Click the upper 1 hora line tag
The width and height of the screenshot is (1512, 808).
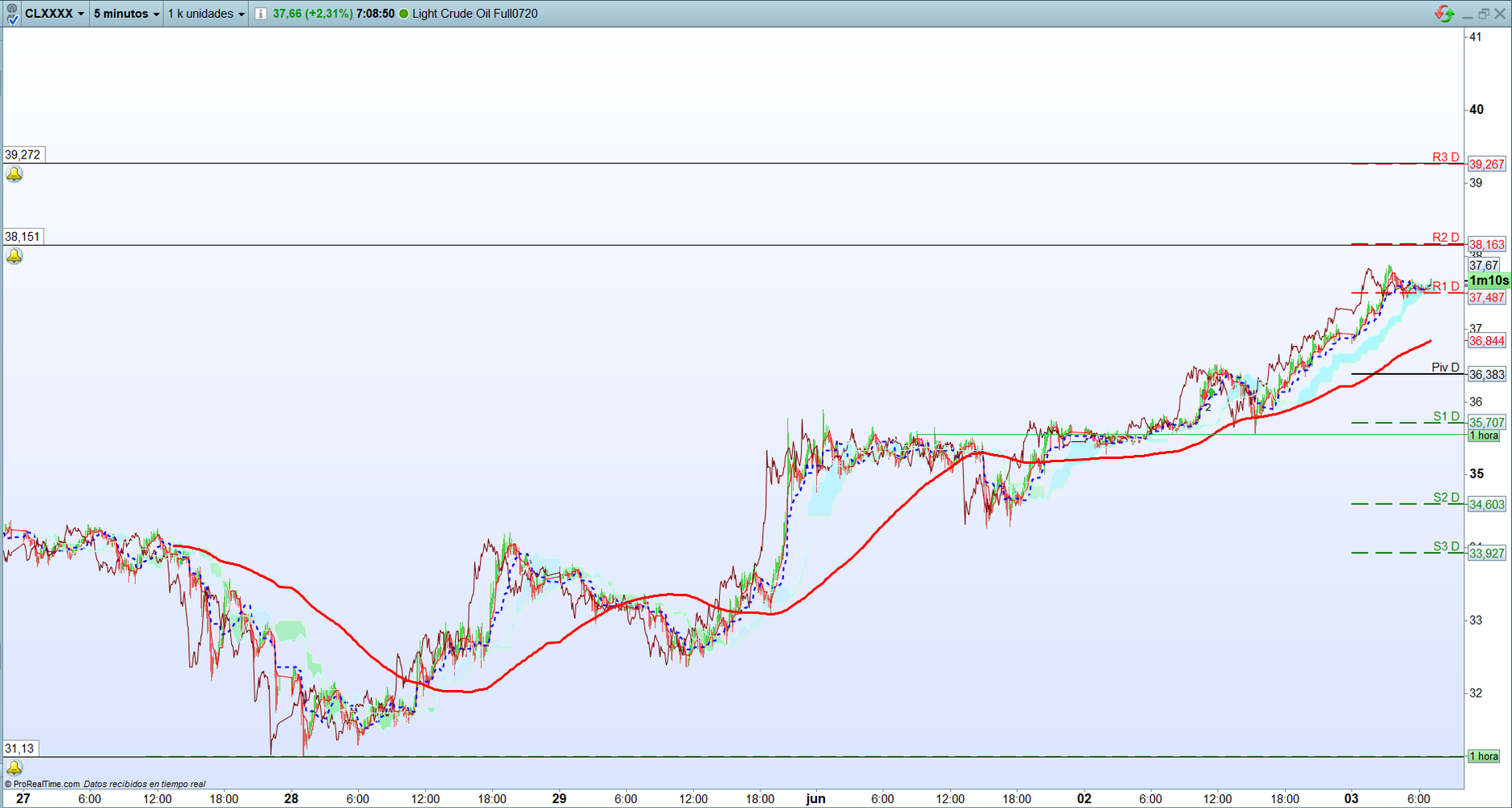[1484, 436]
